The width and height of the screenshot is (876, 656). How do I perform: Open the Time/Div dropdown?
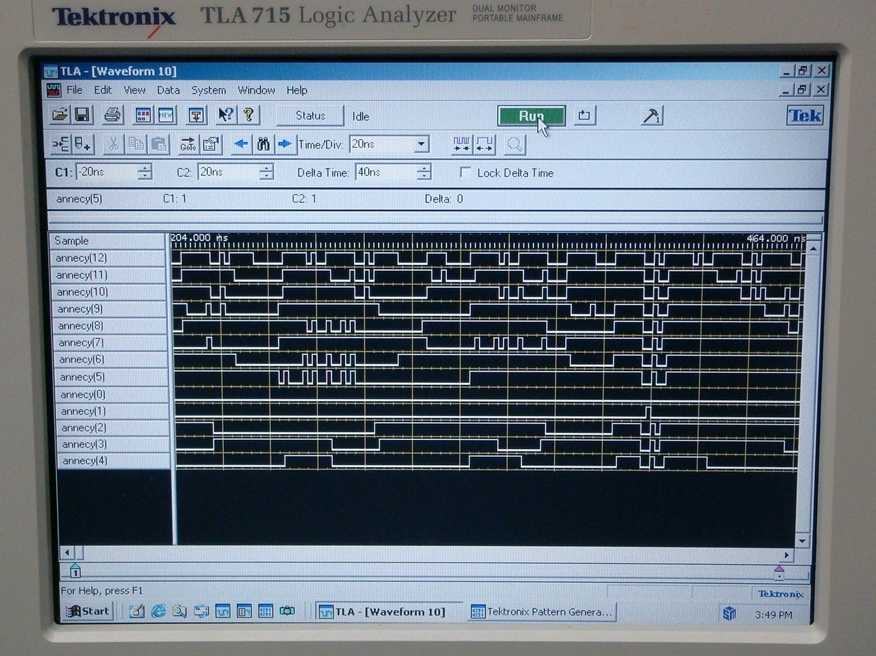(422, 145)
